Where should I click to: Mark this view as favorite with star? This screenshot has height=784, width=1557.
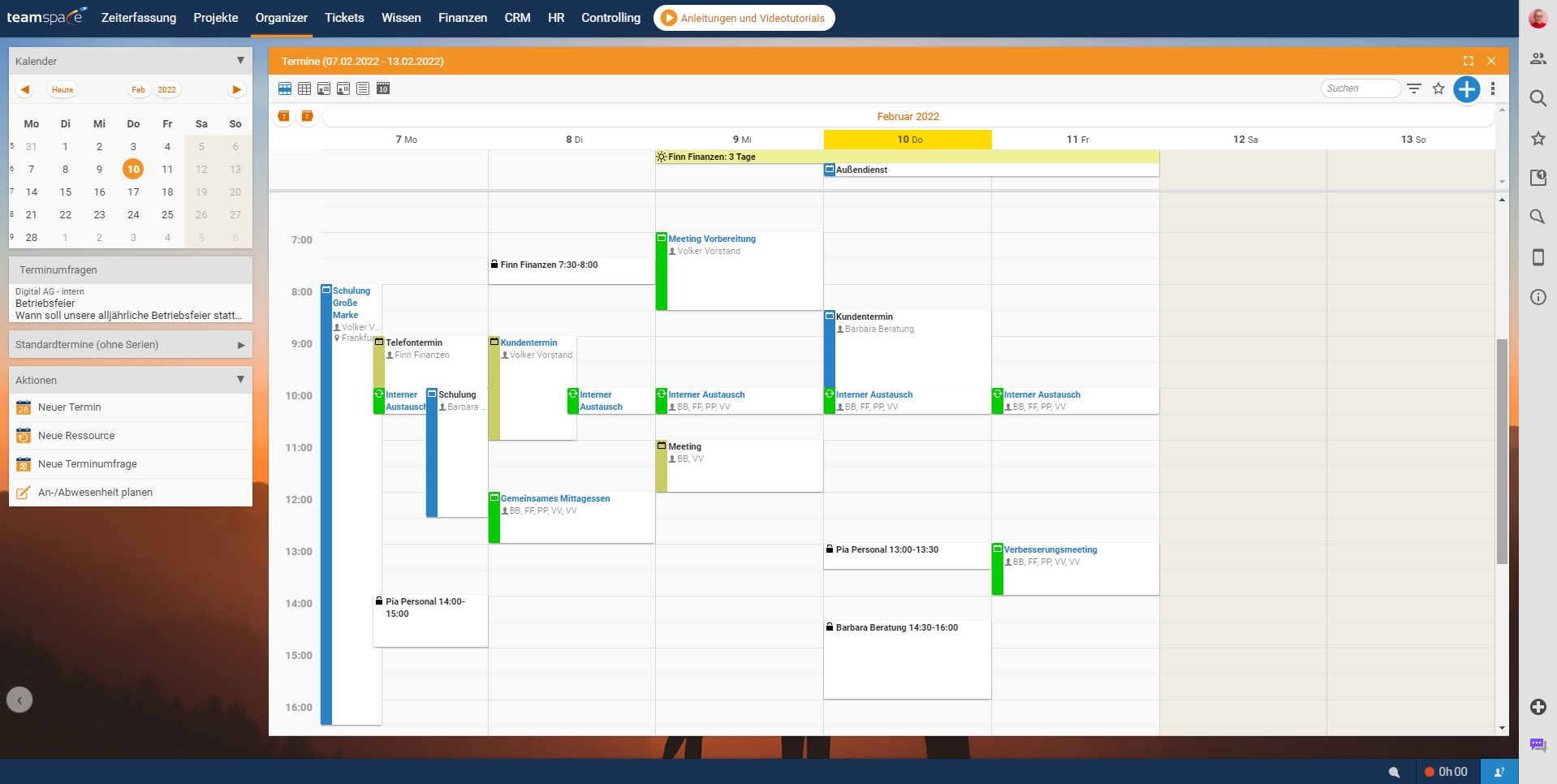pos(1438,88)
